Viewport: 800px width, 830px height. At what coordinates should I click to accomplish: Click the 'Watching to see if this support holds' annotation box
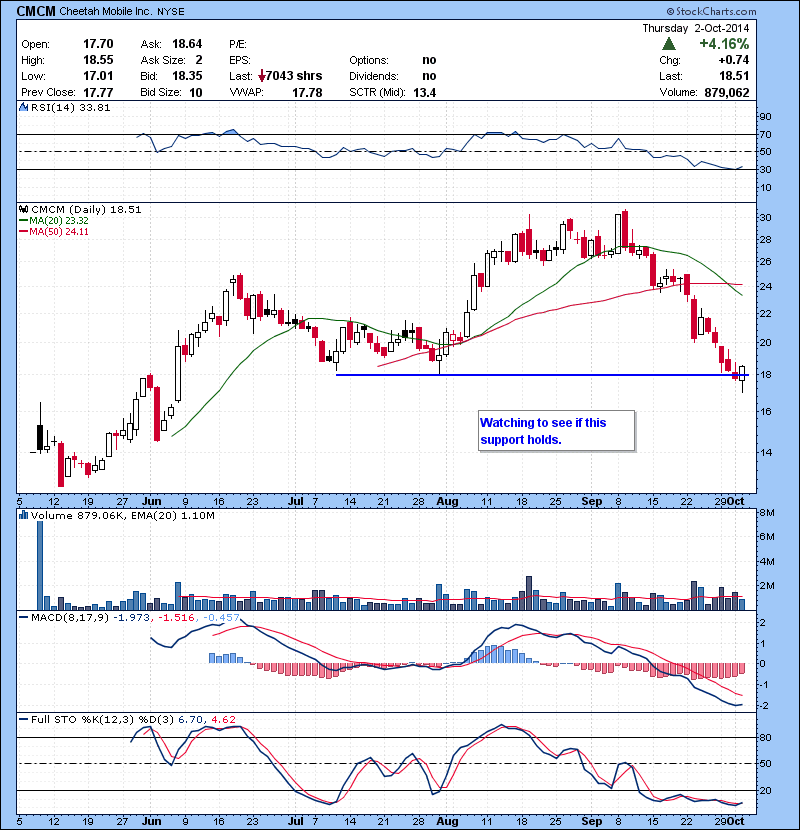[x=556, y=431]
